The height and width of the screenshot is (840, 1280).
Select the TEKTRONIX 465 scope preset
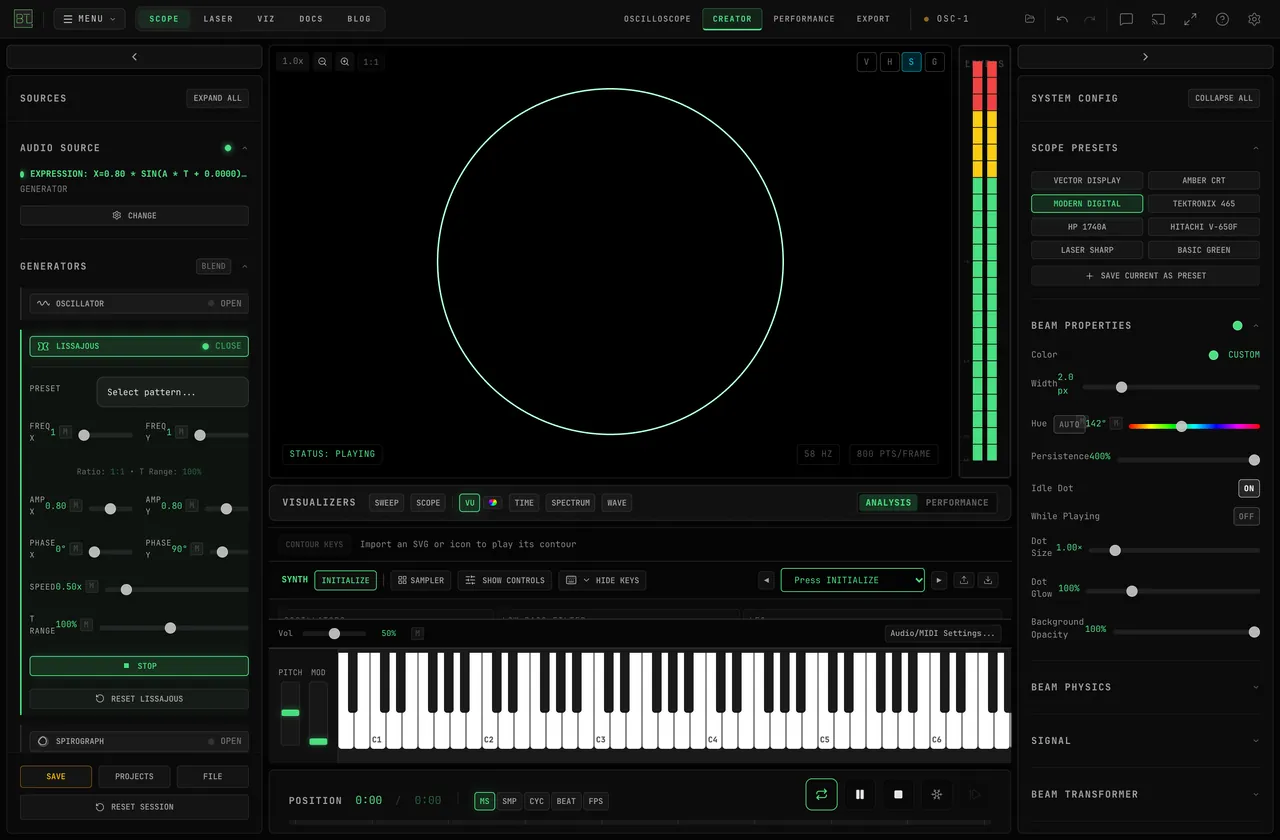pyautogui.click(x=1204, y=204)
